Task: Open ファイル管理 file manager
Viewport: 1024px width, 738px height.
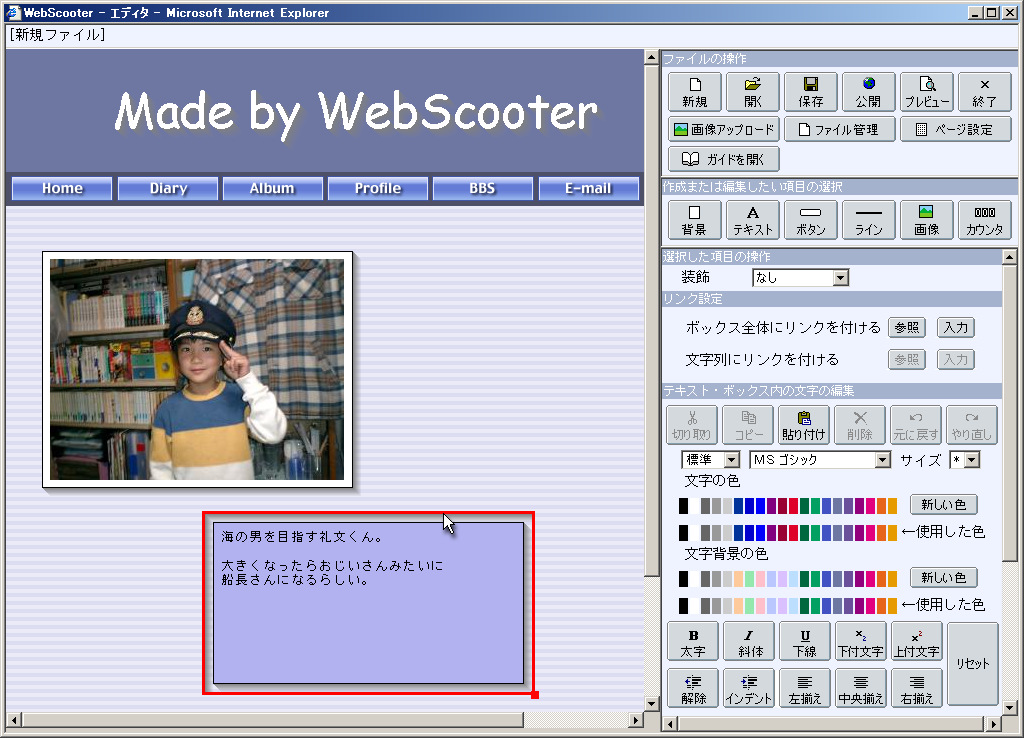Action: 839,129
